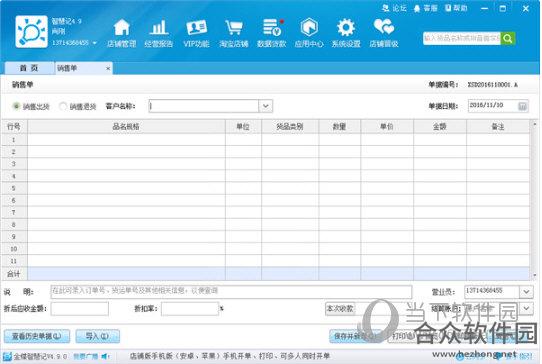This screenshot has width=542, height=364.
Task: Click the 打印 print button
Action: tap(403, 336)
